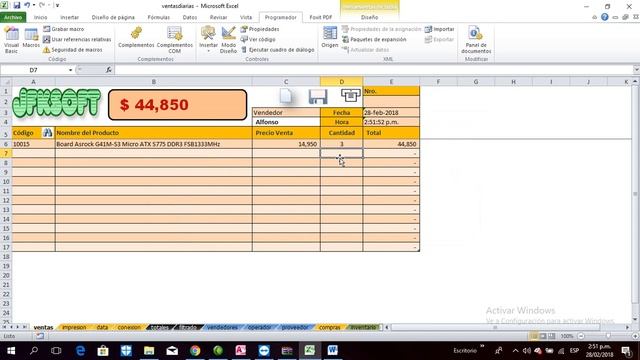Select the Alfonso vendedor cell
The height and width of the screenshot is (360, 640).
[x=286, y=122]
